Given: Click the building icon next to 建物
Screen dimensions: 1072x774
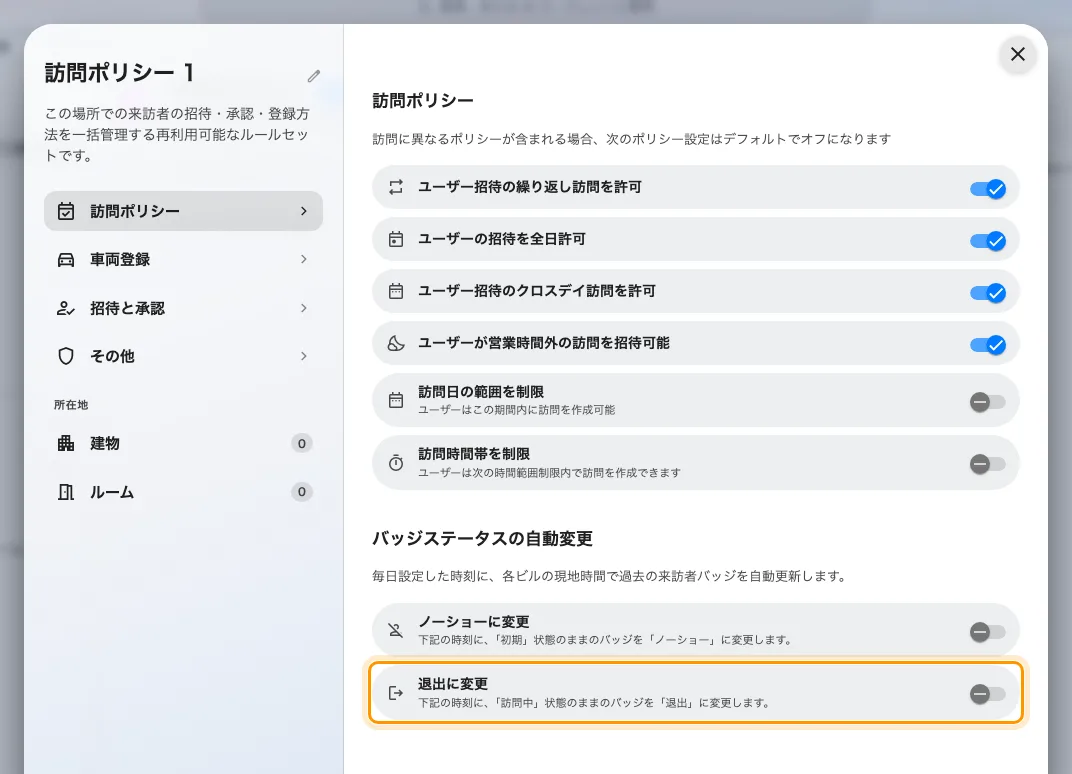Looking at the screenshot, I should point(66,443).
